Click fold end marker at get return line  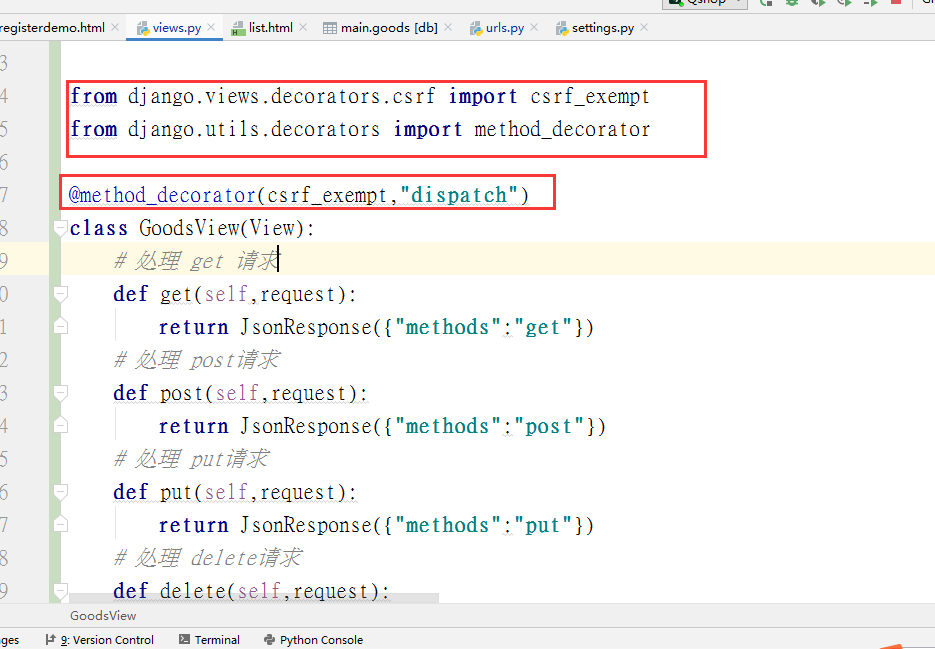pos(60,326)
